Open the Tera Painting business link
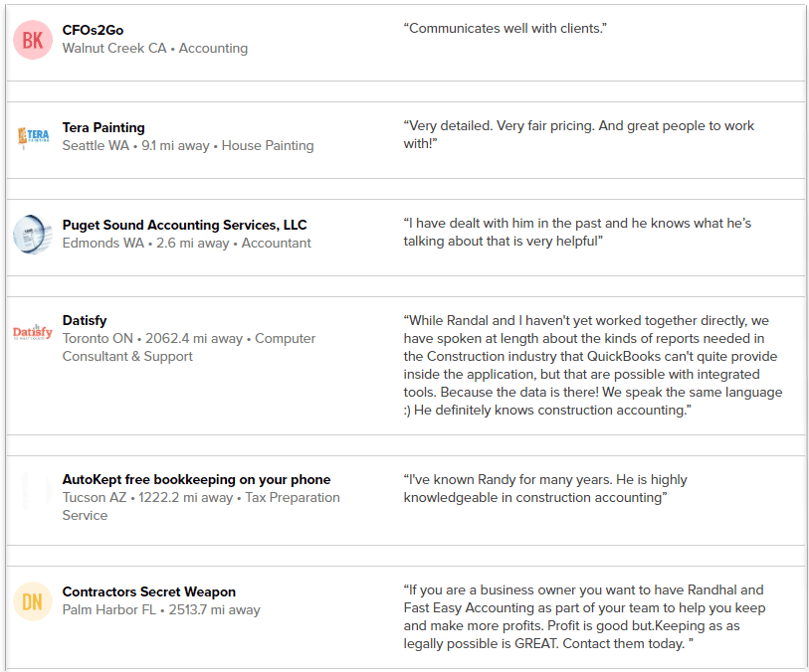This screenshot has width=809, height=672. pyautogui.click(x=103, y=128)
